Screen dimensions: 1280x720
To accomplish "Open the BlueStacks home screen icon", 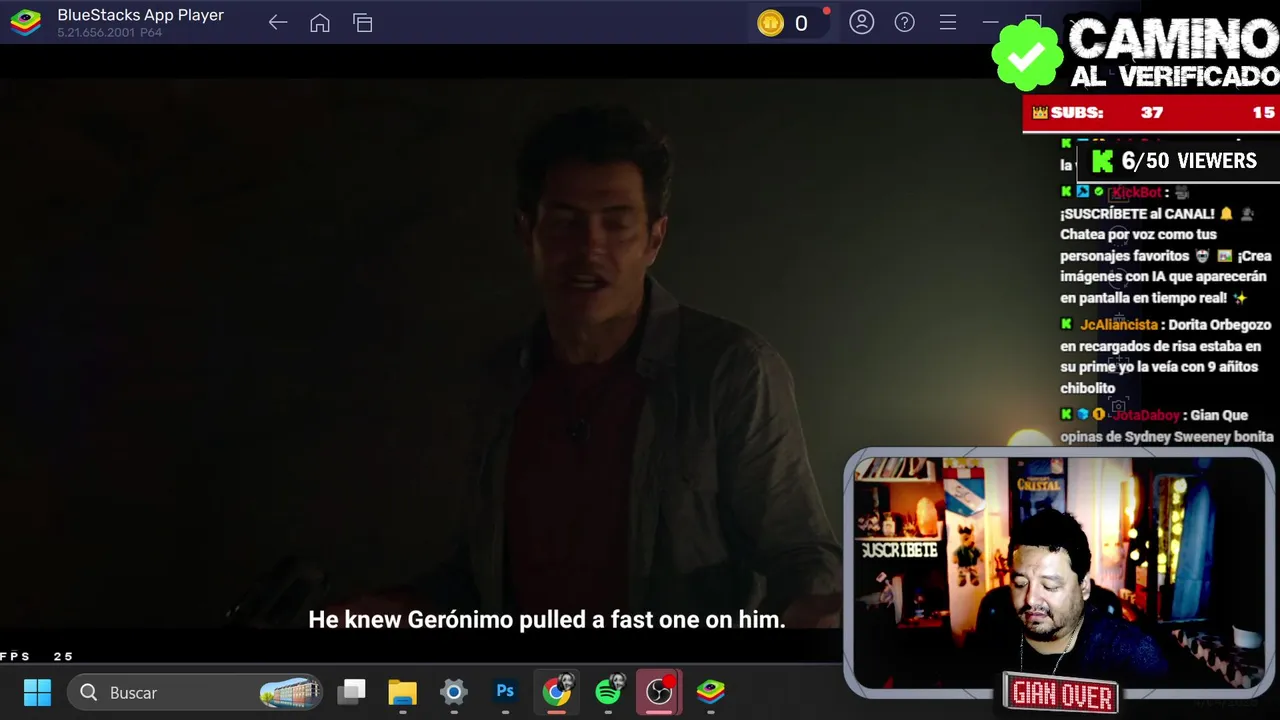I will click(x=320, y=23).
